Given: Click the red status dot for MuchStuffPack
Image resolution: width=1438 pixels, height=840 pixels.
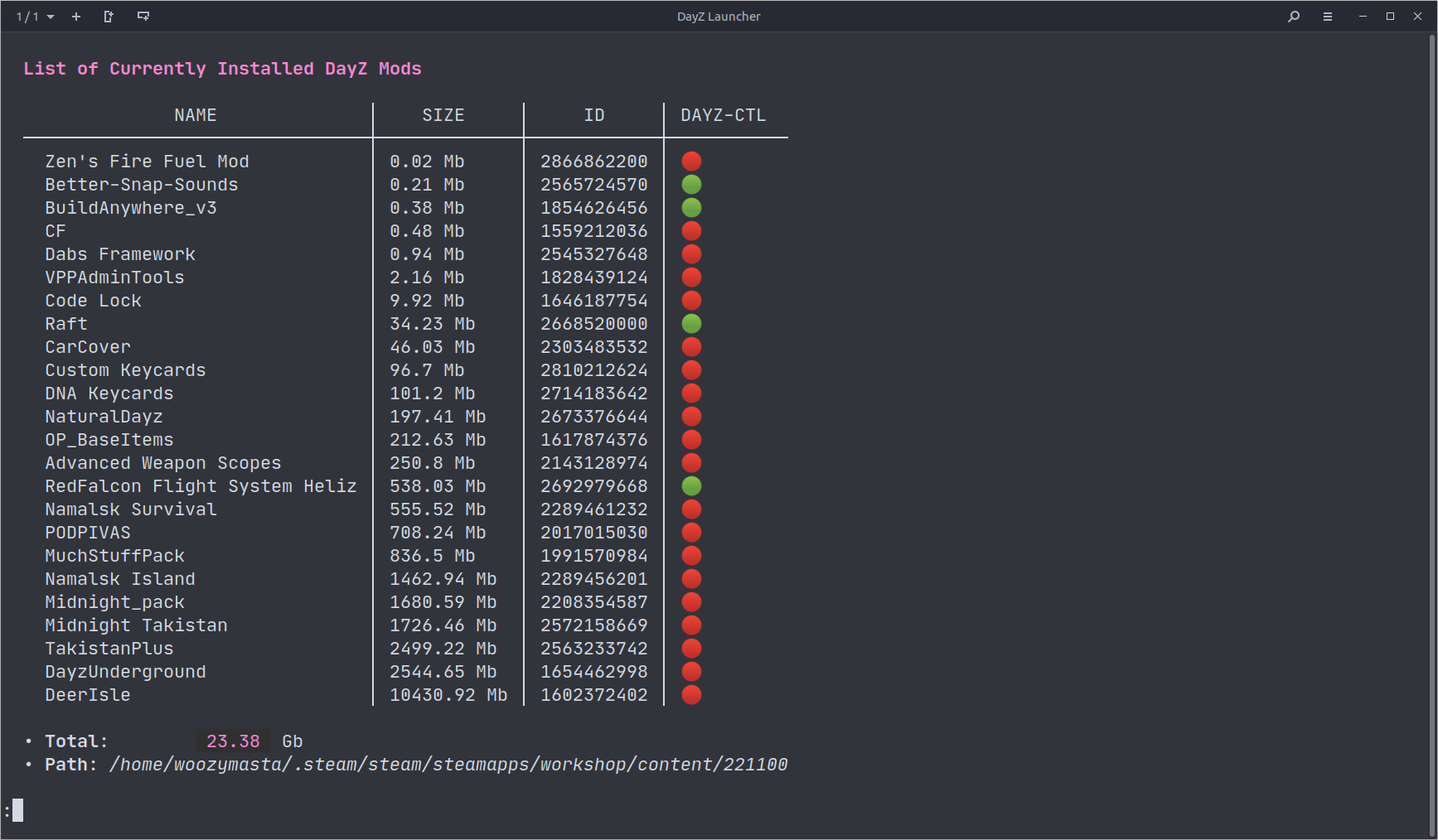Looking at the screenshot, I should (691, 556).
